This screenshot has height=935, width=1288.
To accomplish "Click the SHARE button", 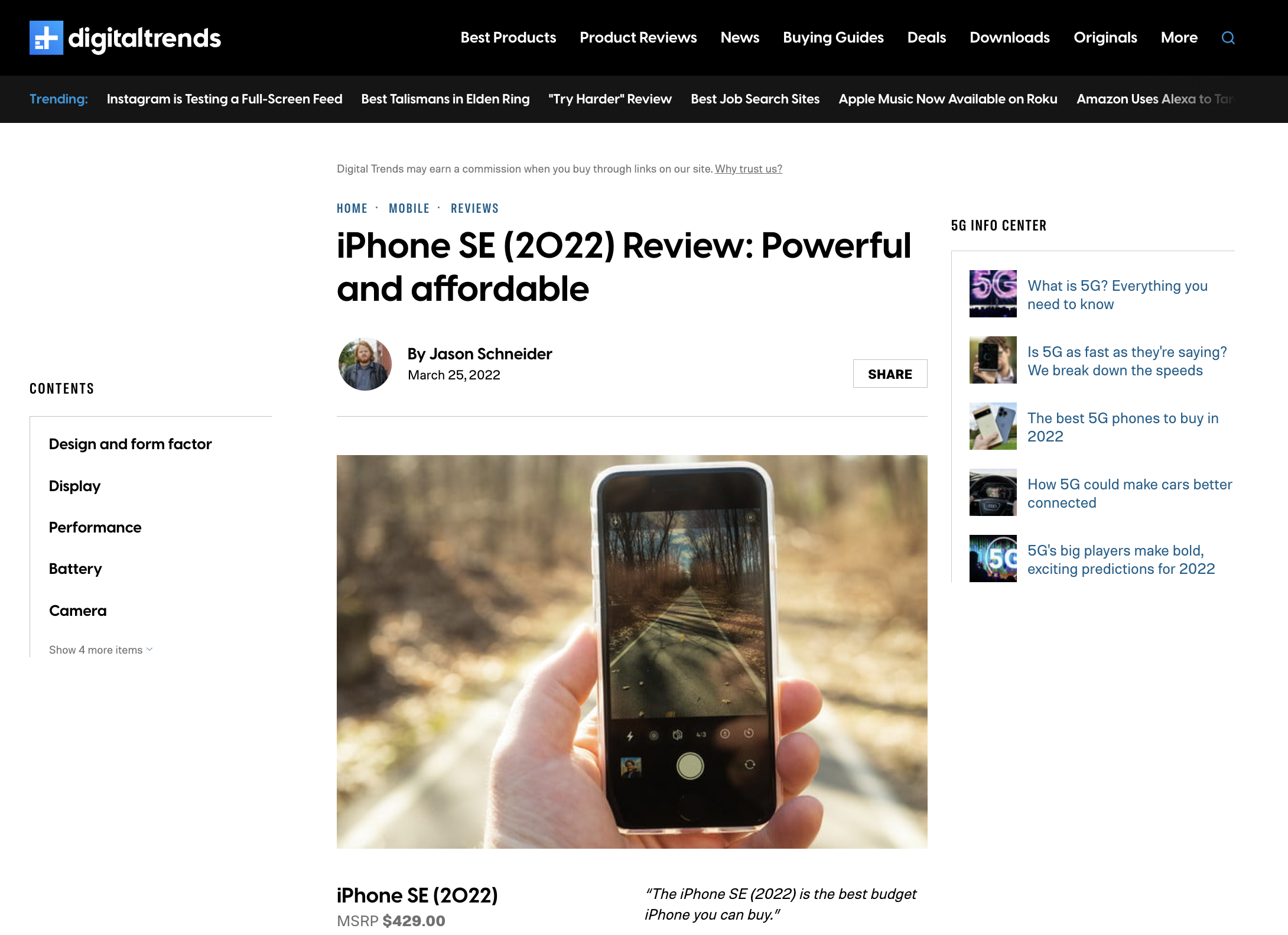I will coord(890,374).
